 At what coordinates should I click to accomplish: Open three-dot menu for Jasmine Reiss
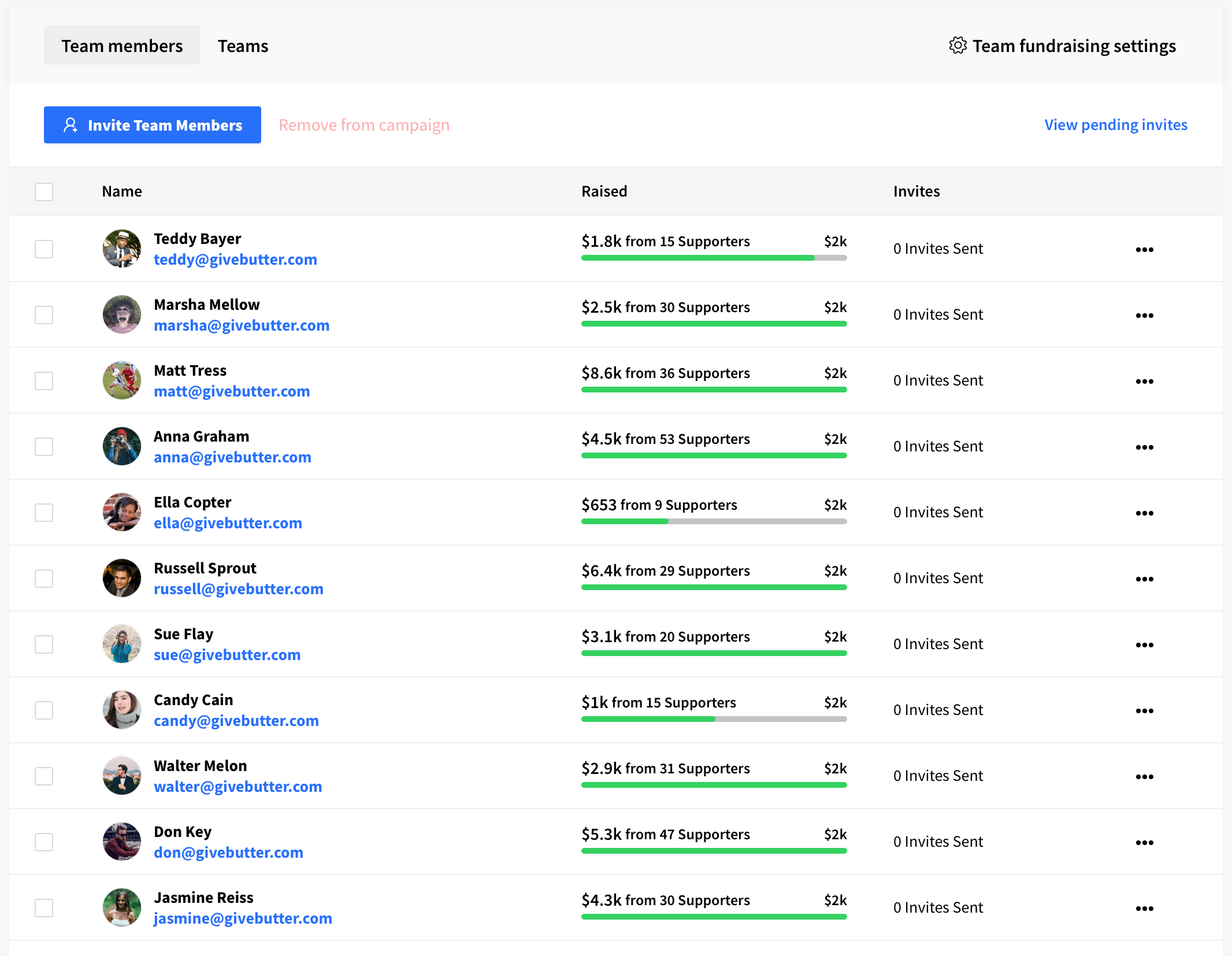pos(1144,909)
